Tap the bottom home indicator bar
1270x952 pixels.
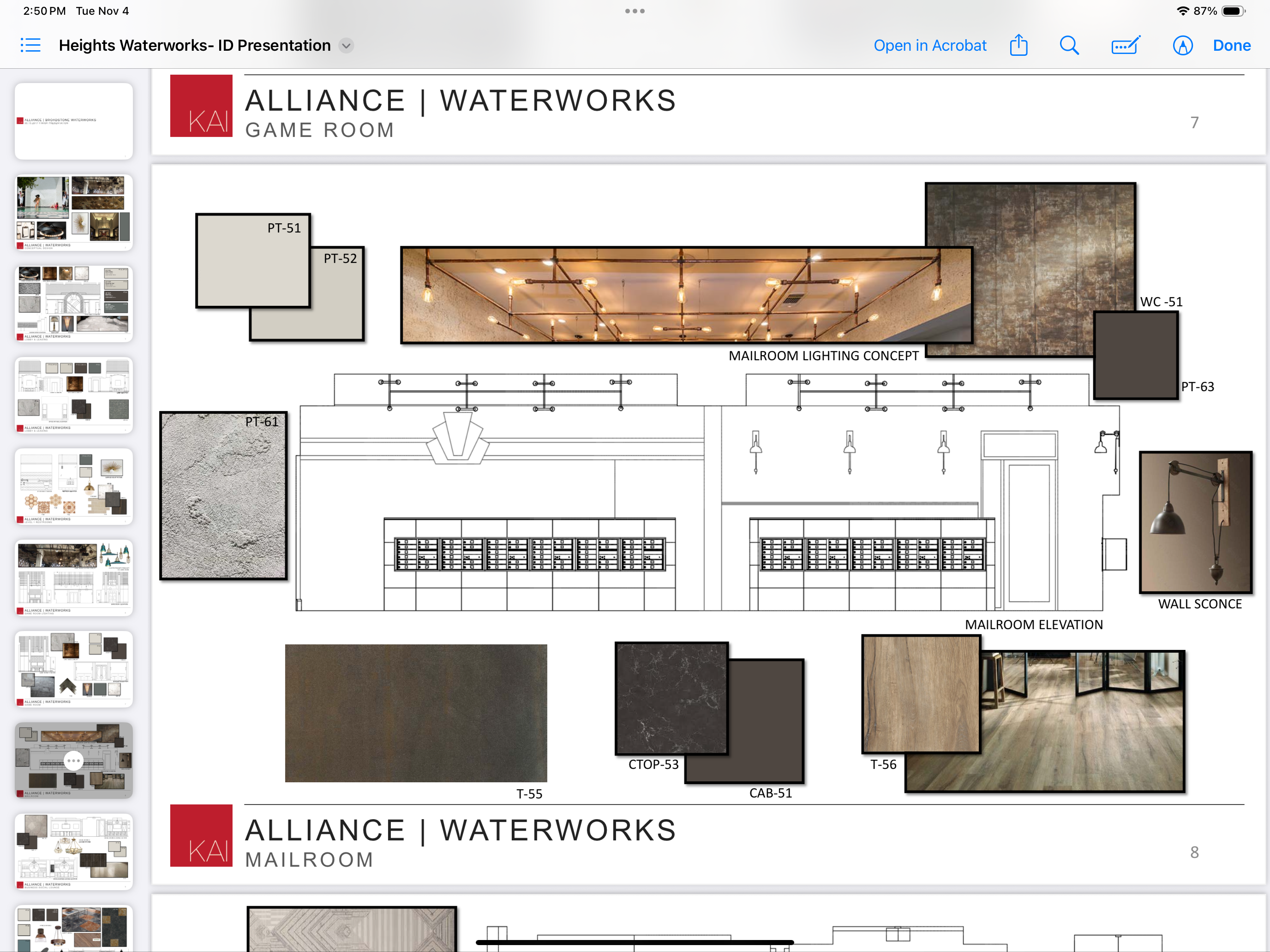[635, 942]
